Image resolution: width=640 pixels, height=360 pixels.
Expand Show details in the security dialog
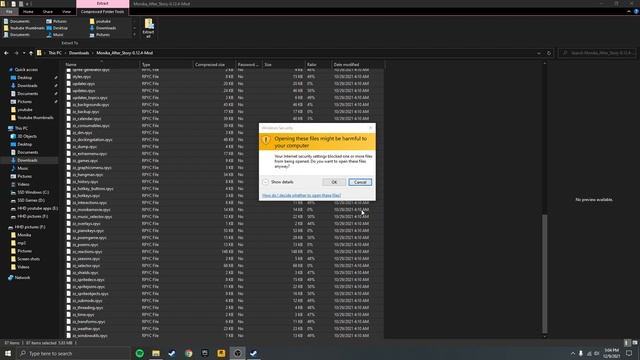(278, 182)
